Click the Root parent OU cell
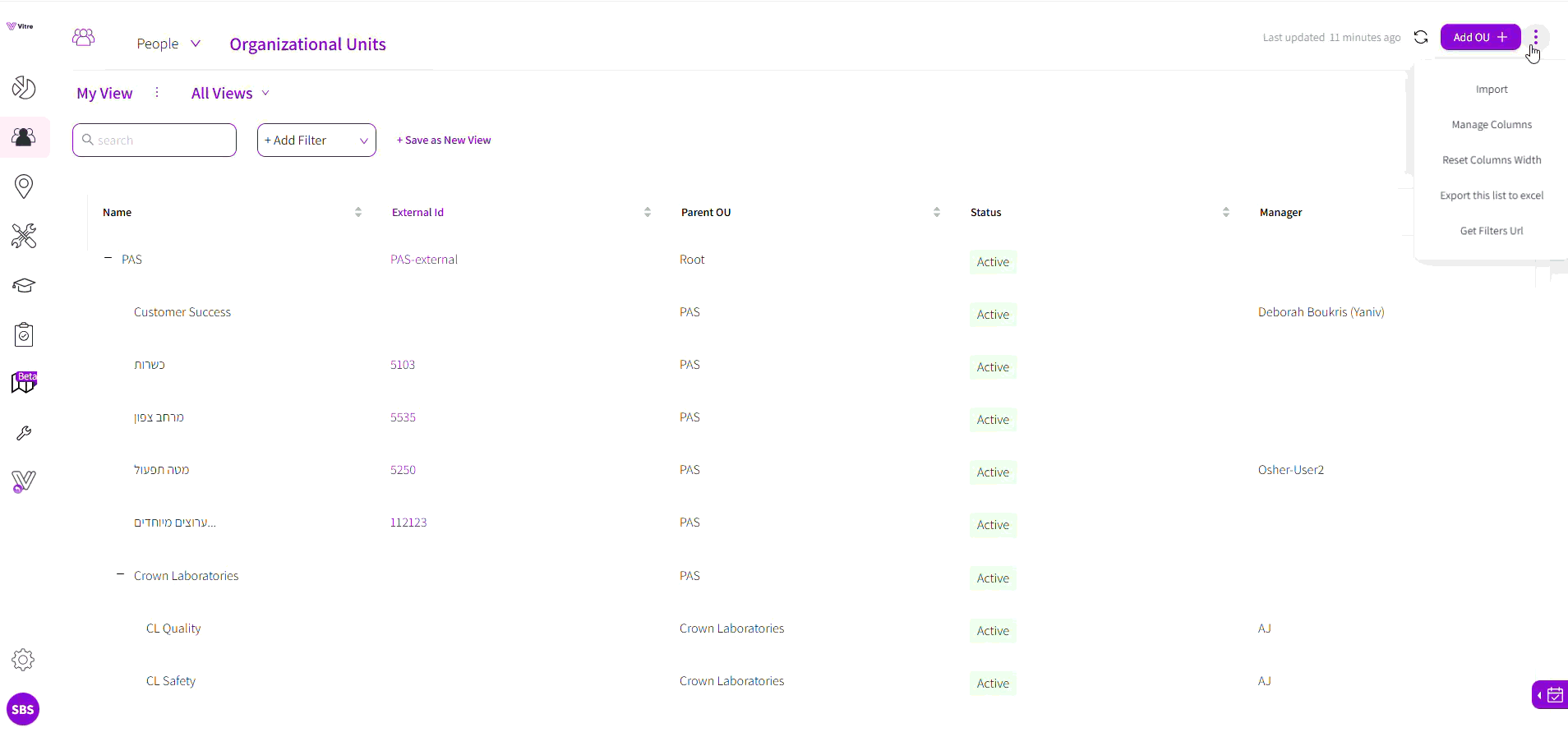The height and width of the screenshot is (746, 1568). tap(692, 260)
